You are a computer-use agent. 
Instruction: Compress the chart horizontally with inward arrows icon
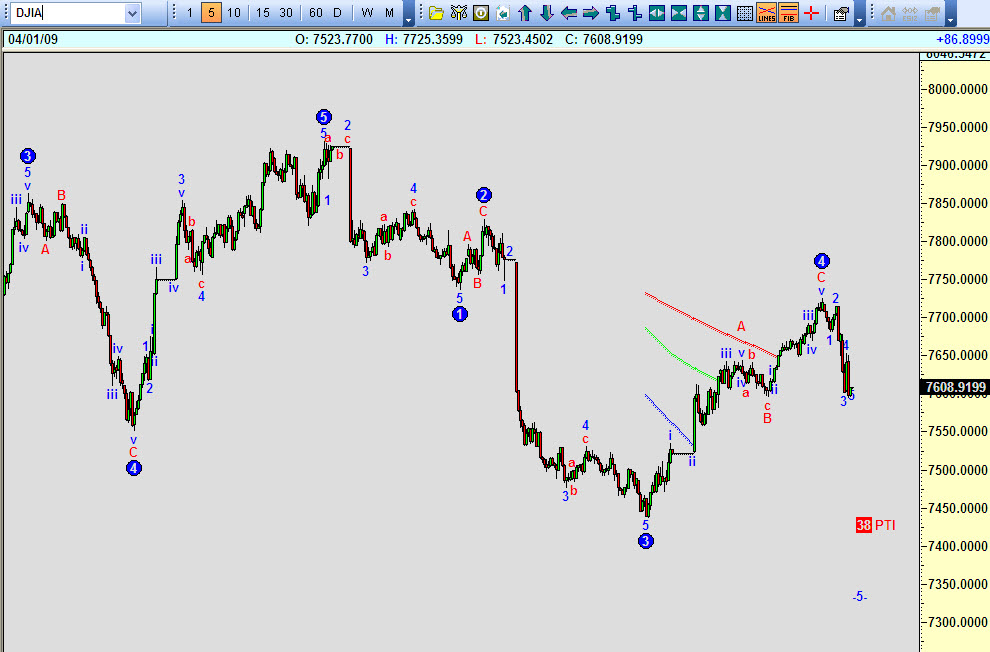(679, 13)
